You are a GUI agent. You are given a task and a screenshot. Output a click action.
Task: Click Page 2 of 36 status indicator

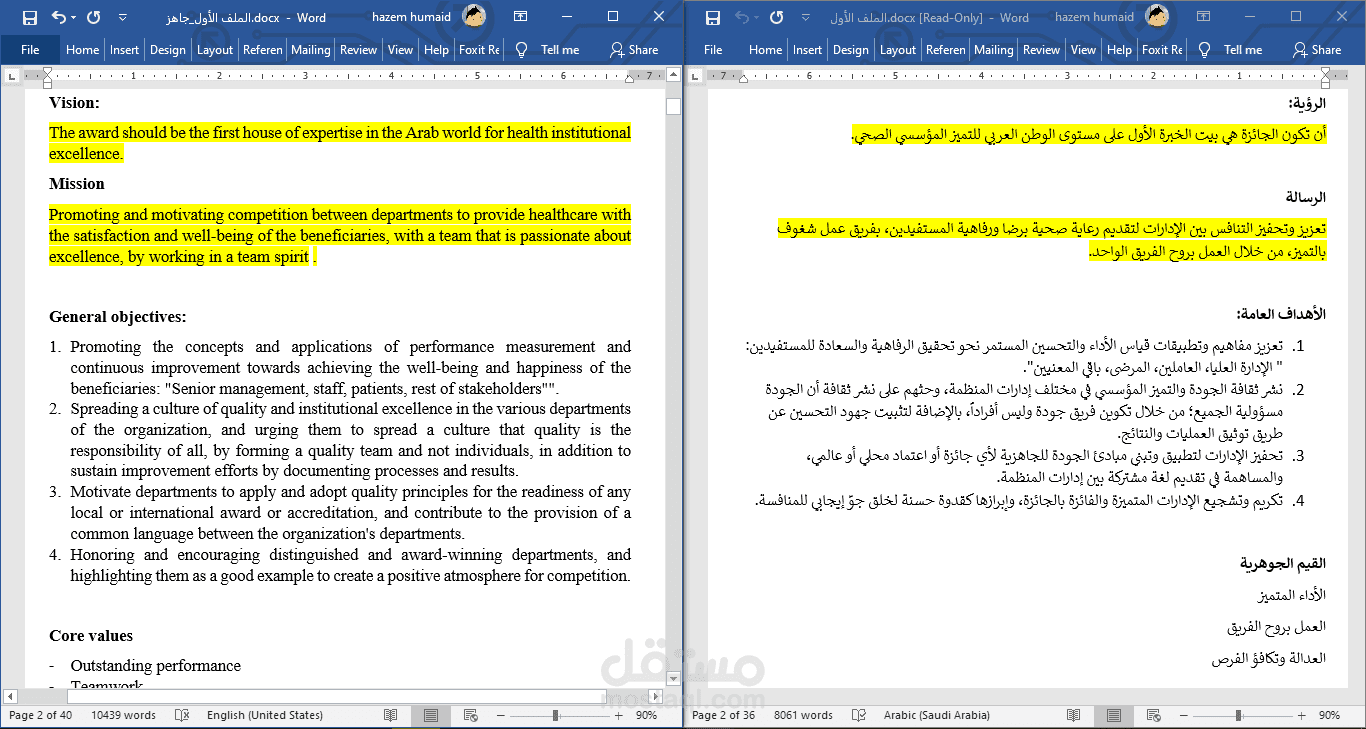click(x=723, y=715)
